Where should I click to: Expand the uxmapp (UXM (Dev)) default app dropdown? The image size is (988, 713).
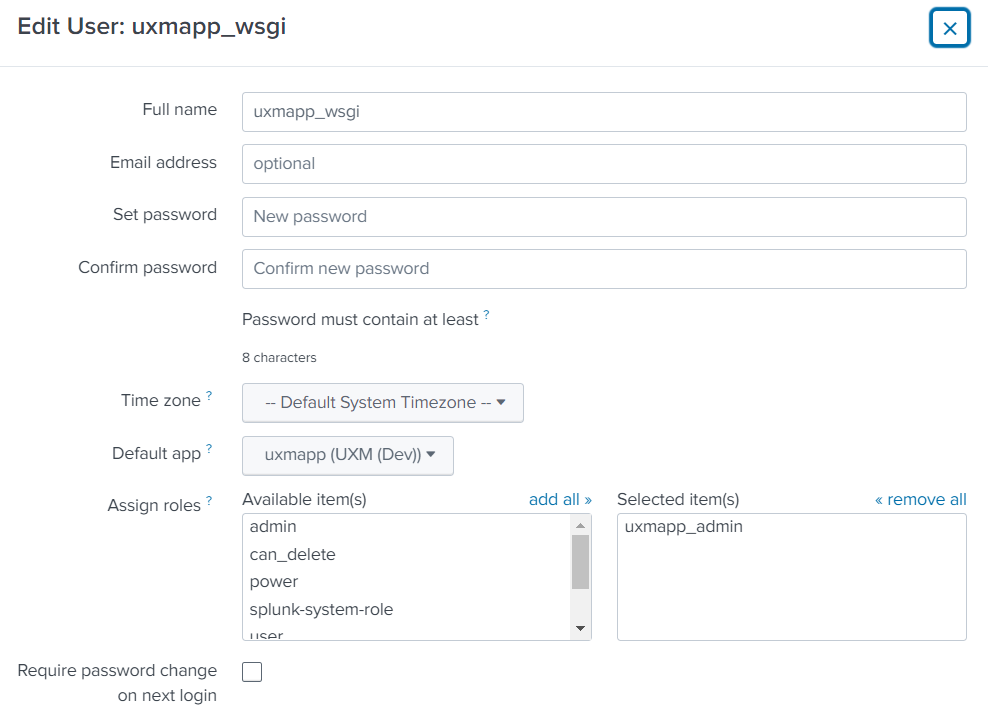348,455
